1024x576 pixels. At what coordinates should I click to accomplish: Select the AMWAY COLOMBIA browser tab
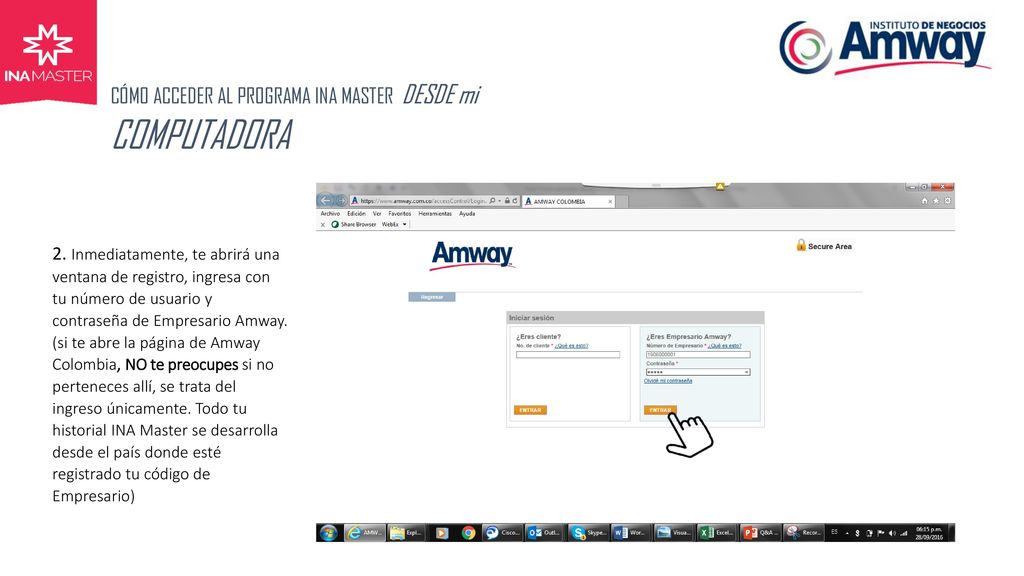point(568,201)
